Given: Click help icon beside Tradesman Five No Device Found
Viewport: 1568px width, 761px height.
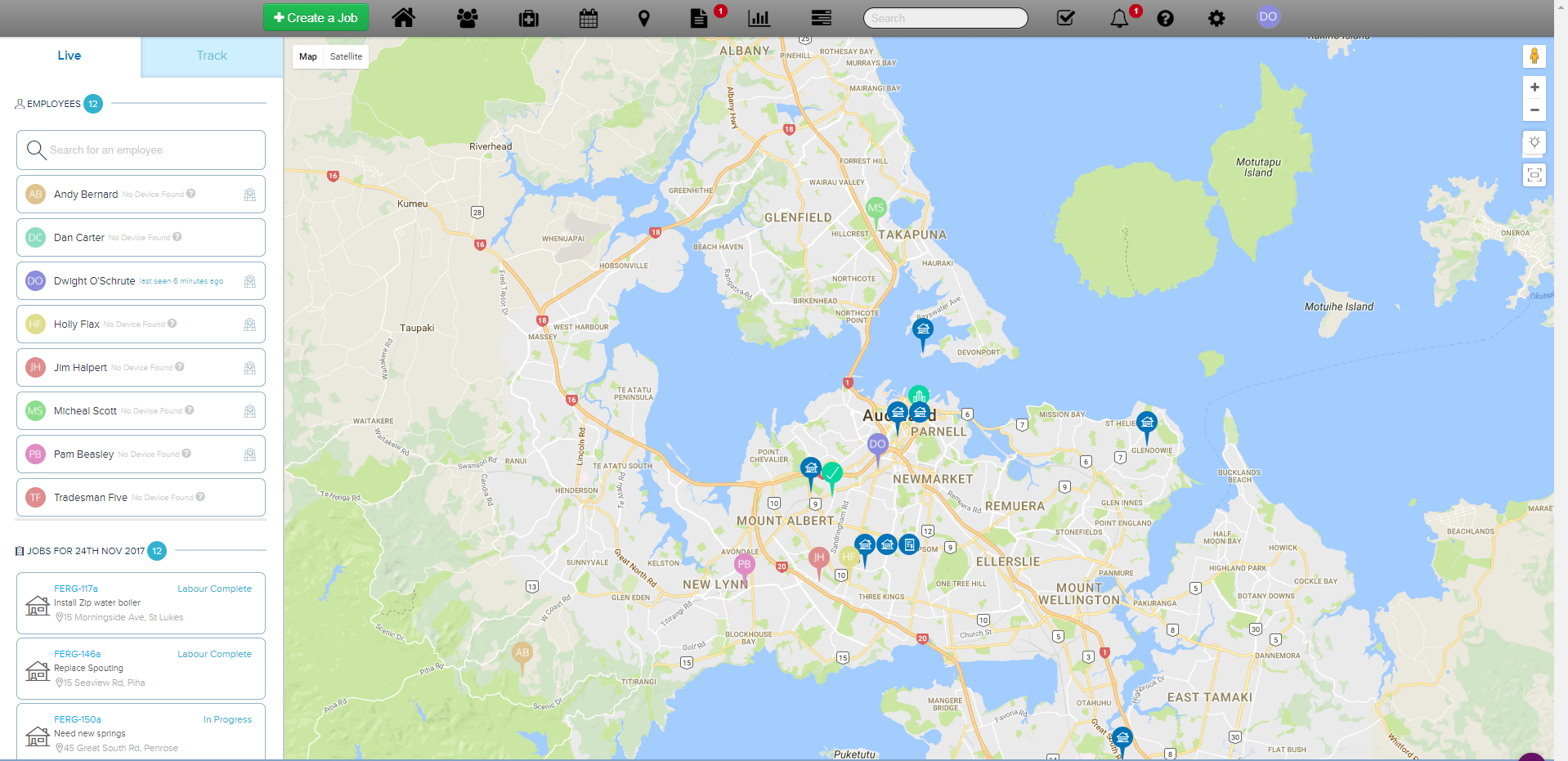Looking at the screenshot, I should pyautogui.click(x=200, y=497).
